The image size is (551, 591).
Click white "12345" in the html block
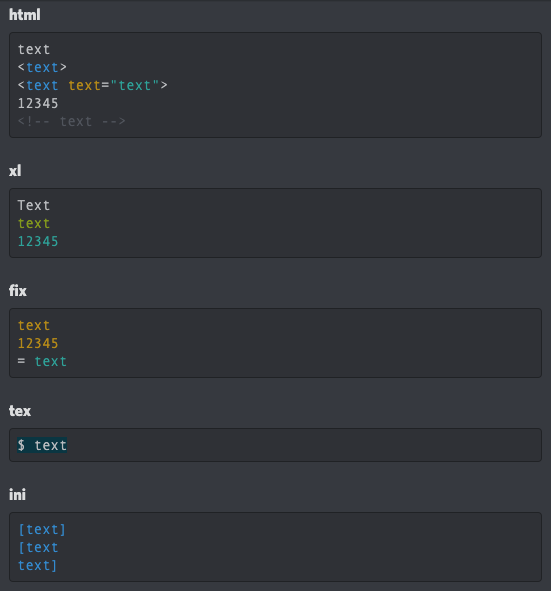coord(38,103)
